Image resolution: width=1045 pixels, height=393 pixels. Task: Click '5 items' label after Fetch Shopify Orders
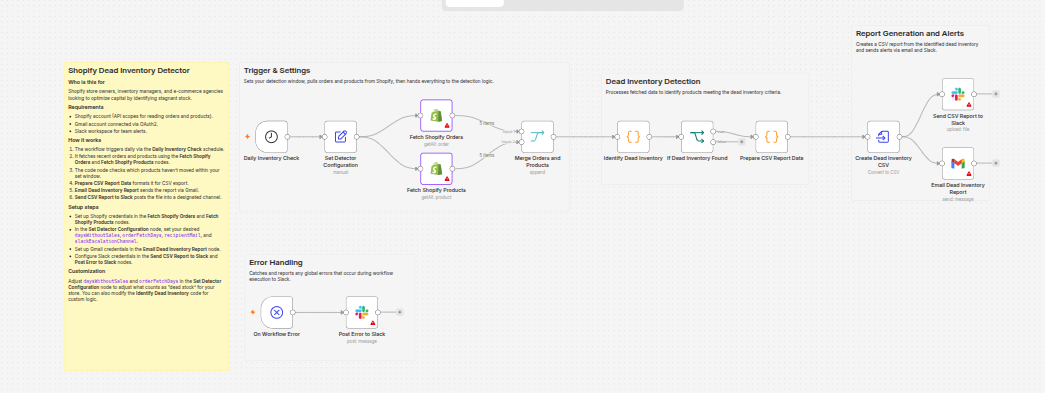[487, 123]
